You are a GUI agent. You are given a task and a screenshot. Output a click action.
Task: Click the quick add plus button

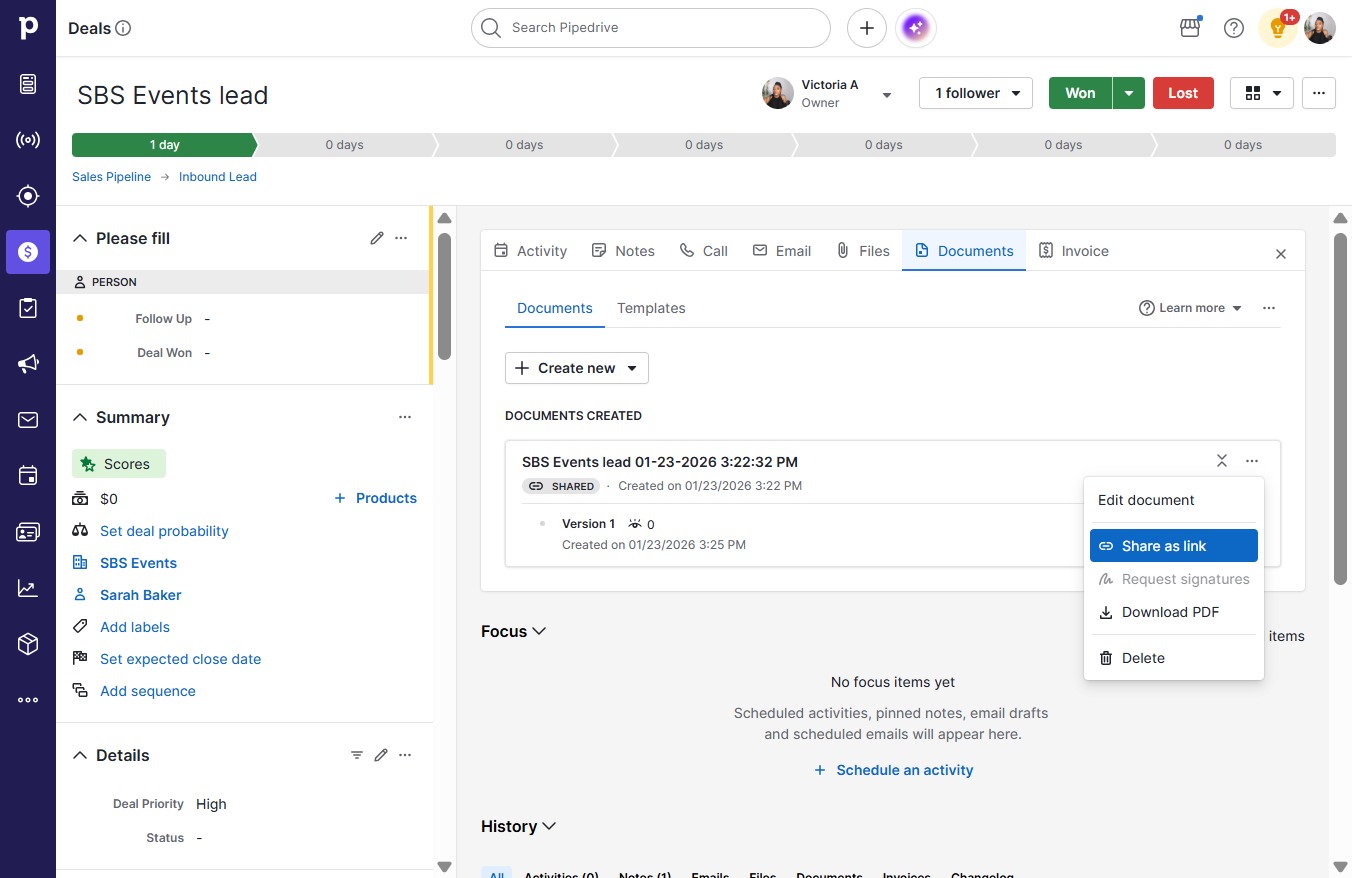click(x=867, y=28)
